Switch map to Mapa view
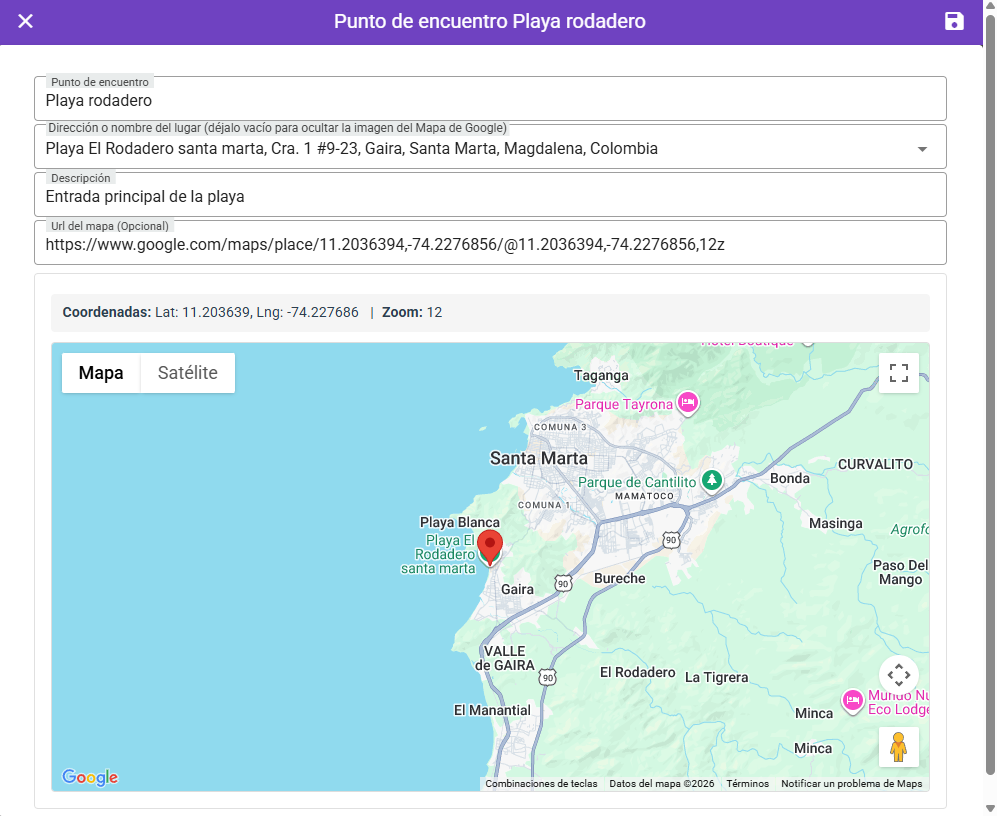The width and height of the screenshot is (997, 816). click(101, 373)
